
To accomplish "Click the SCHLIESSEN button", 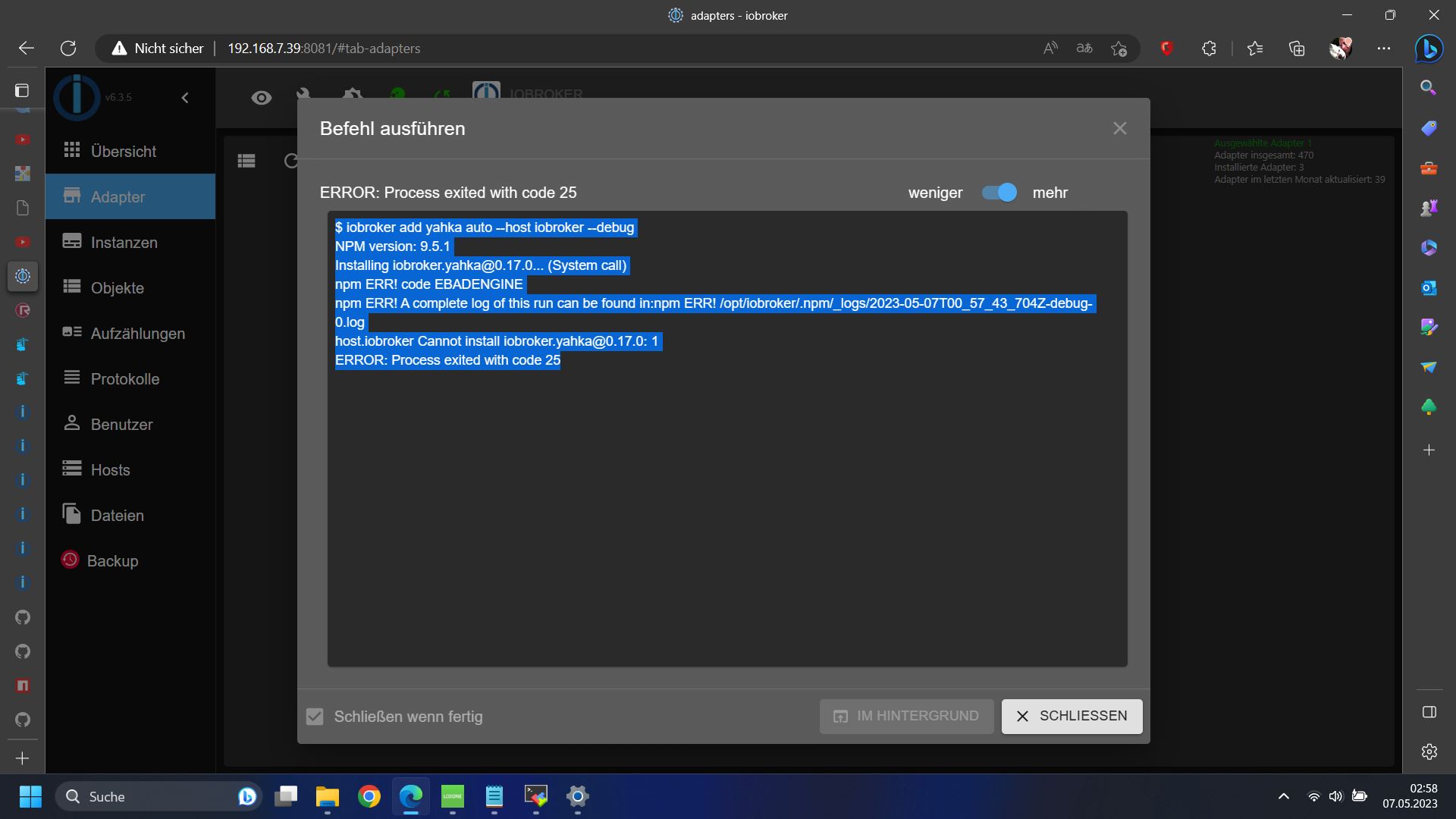I will point(1072,716).
